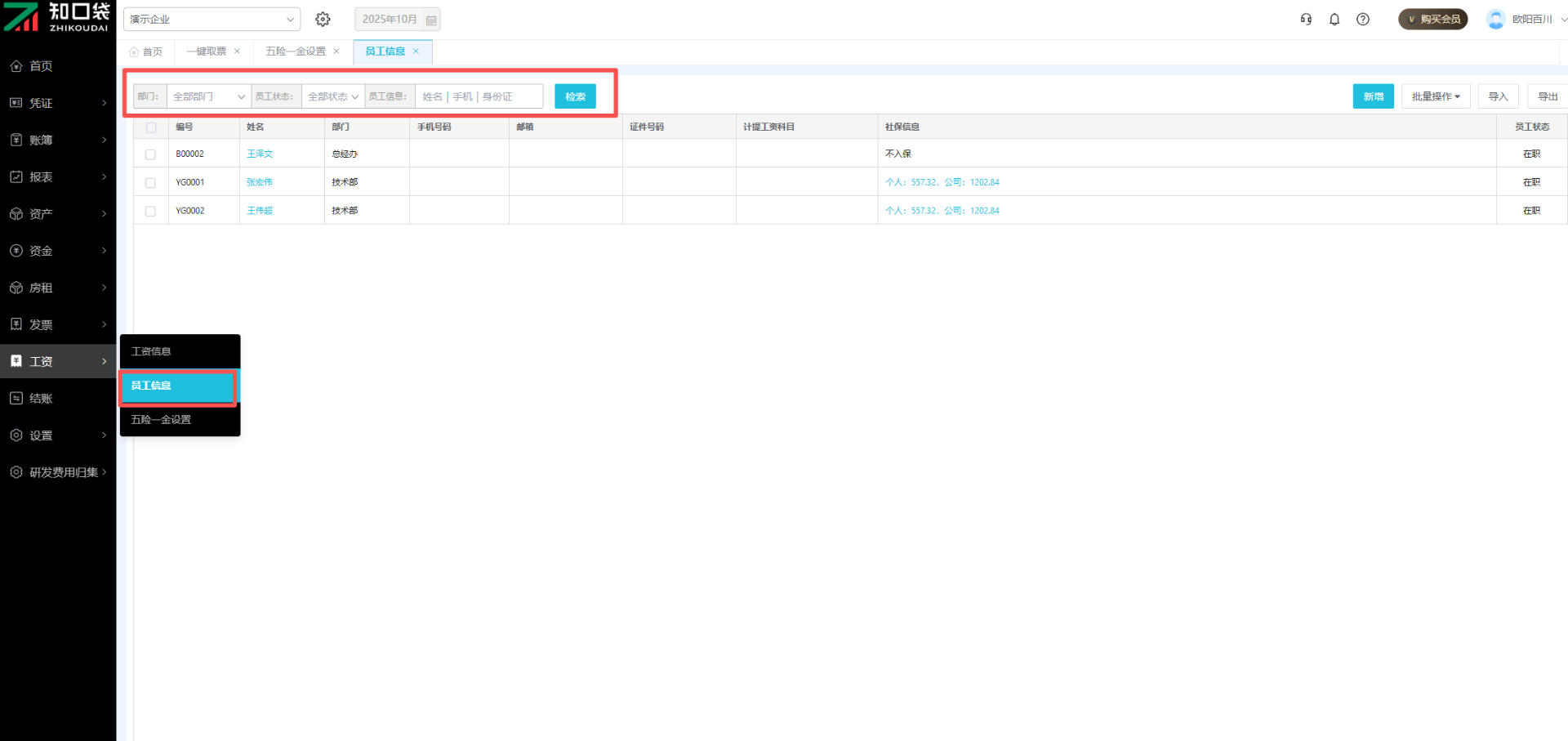
Task: Choose 五险一金设置 in the submenu
Action: point(162,419)
